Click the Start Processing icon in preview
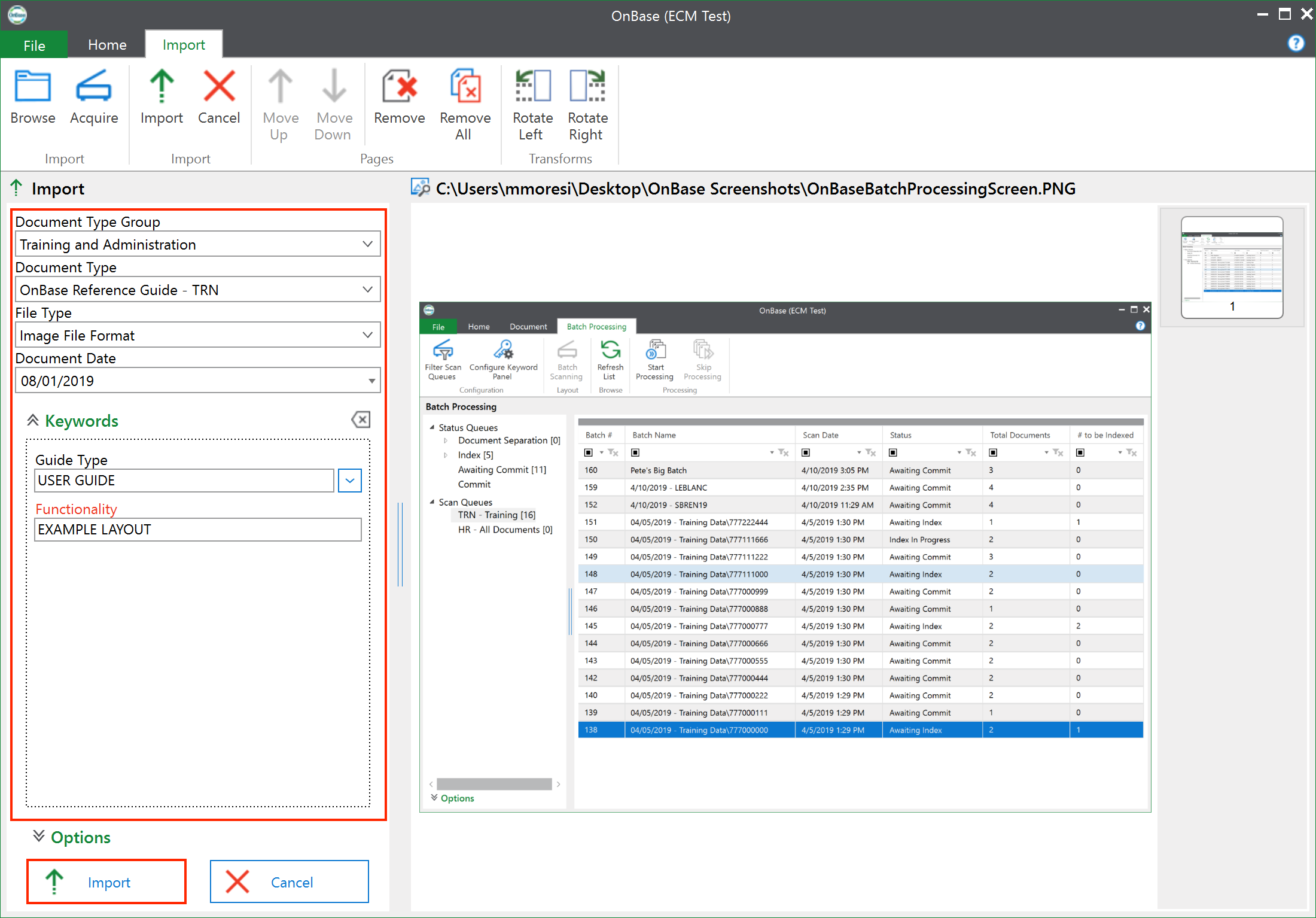The height and width of the screenshot is (918, 1316). [656, 349]
